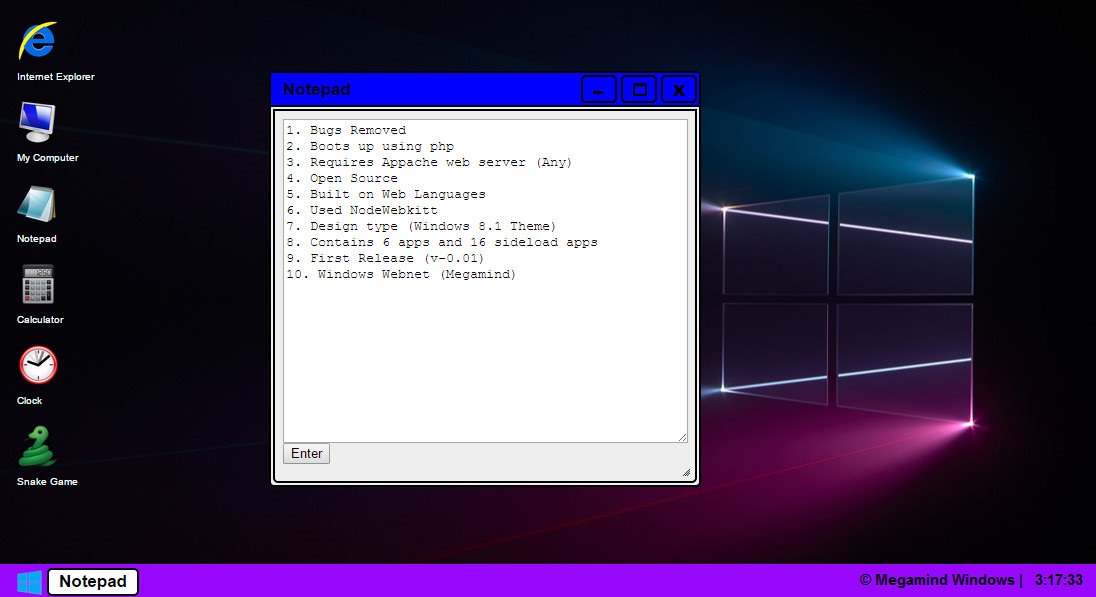1096x597 pixels.
Task: Click the Notepad window resize handle
Action: point(686,473)
